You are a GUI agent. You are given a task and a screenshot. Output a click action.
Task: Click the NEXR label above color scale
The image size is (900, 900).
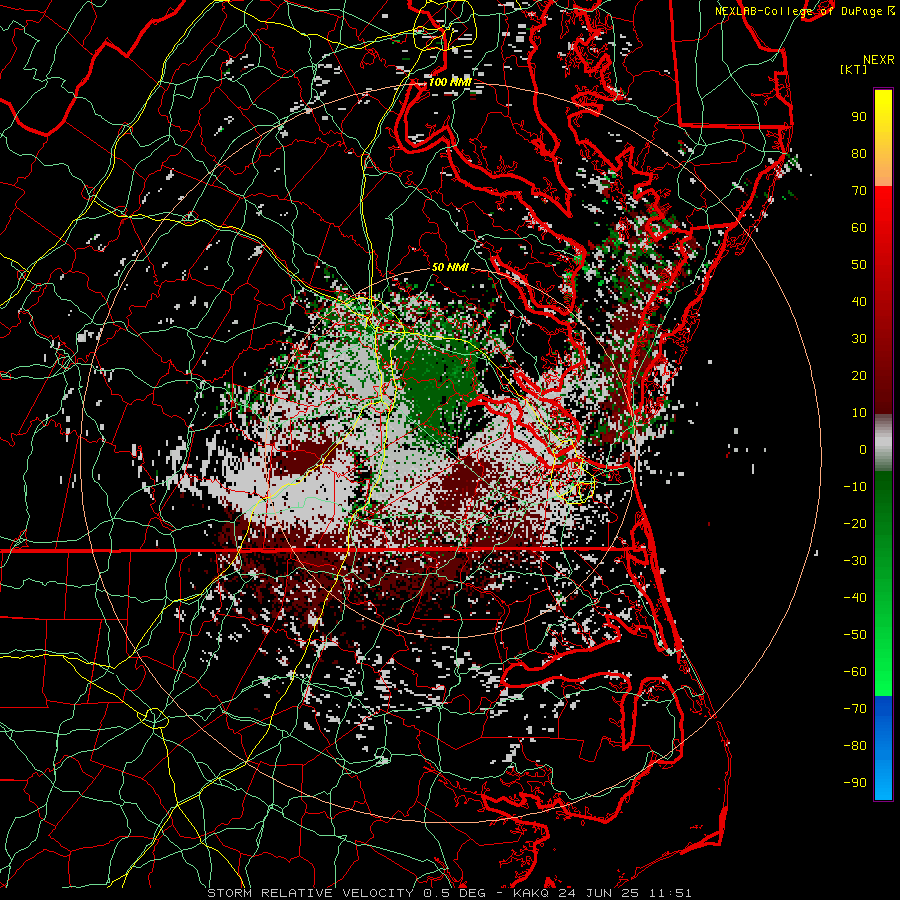(x=879, y=60)
